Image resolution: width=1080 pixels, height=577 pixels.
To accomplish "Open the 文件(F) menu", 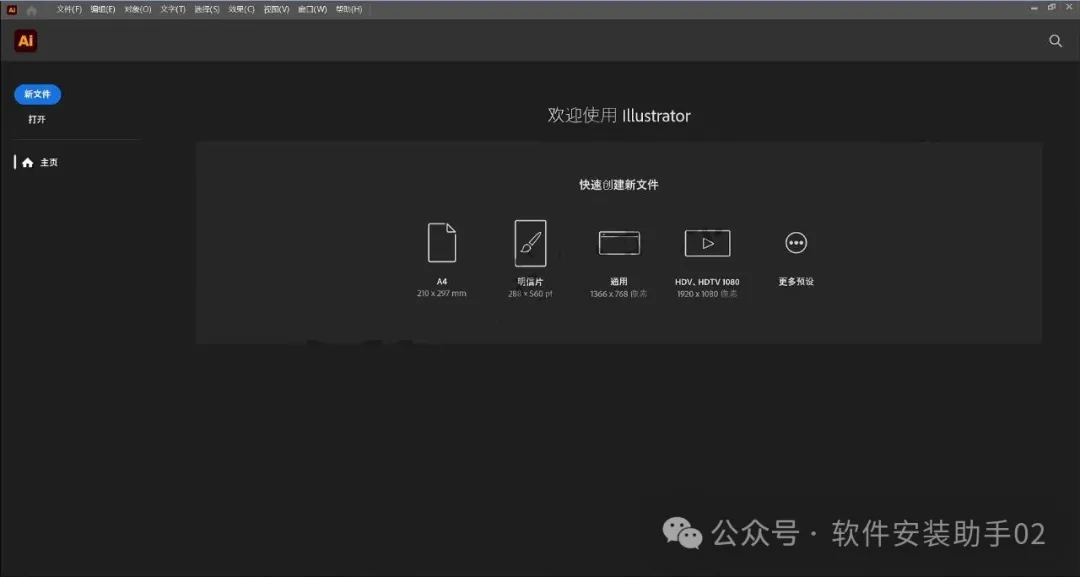I will [x=69, y=10].
